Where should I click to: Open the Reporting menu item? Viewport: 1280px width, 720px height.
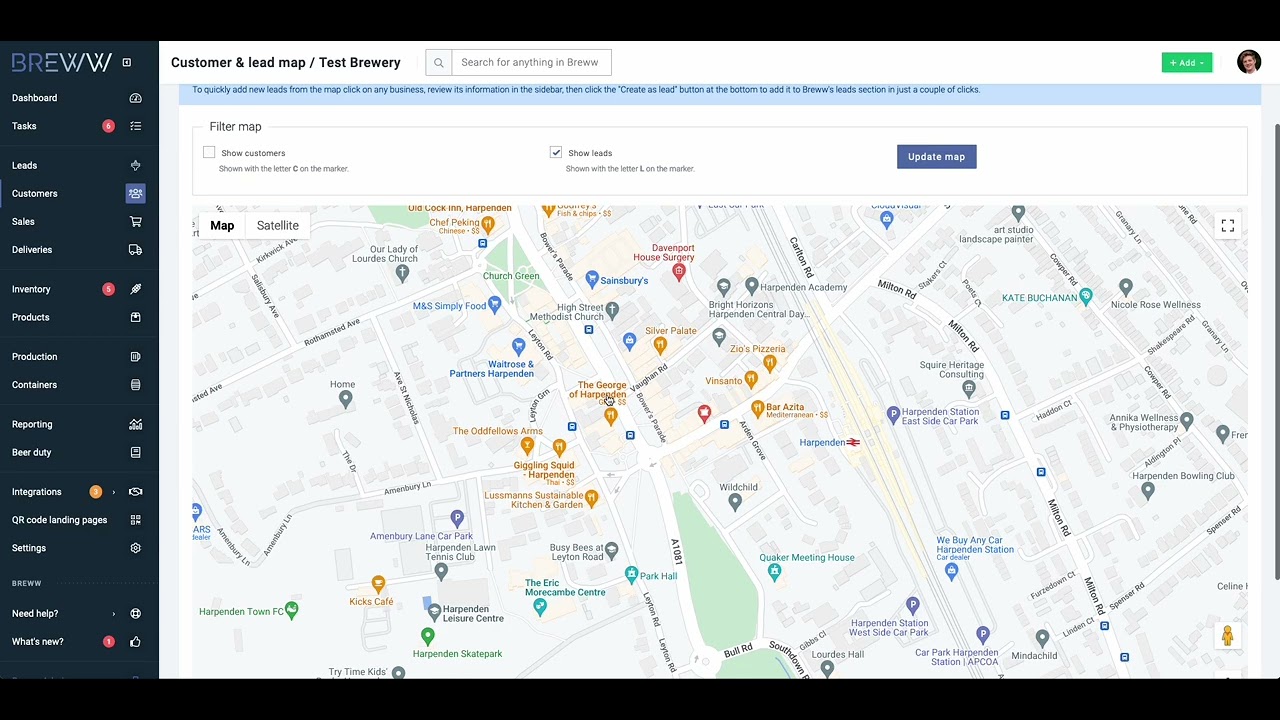click(32, 425)
